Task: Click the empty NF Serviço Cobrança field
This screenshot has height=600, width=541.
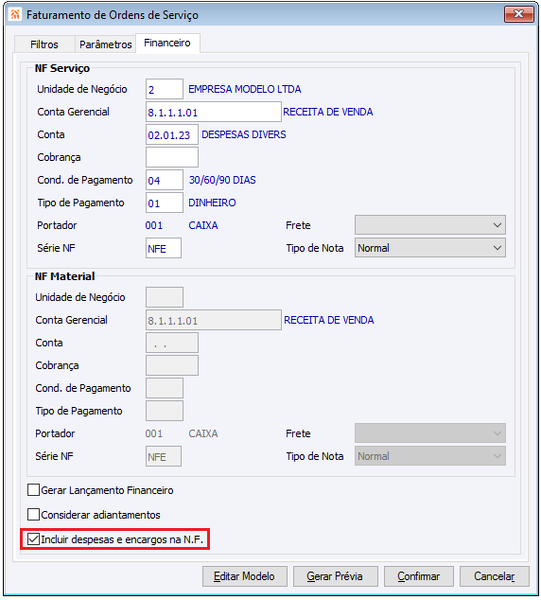Action: (x=172, y=157)
